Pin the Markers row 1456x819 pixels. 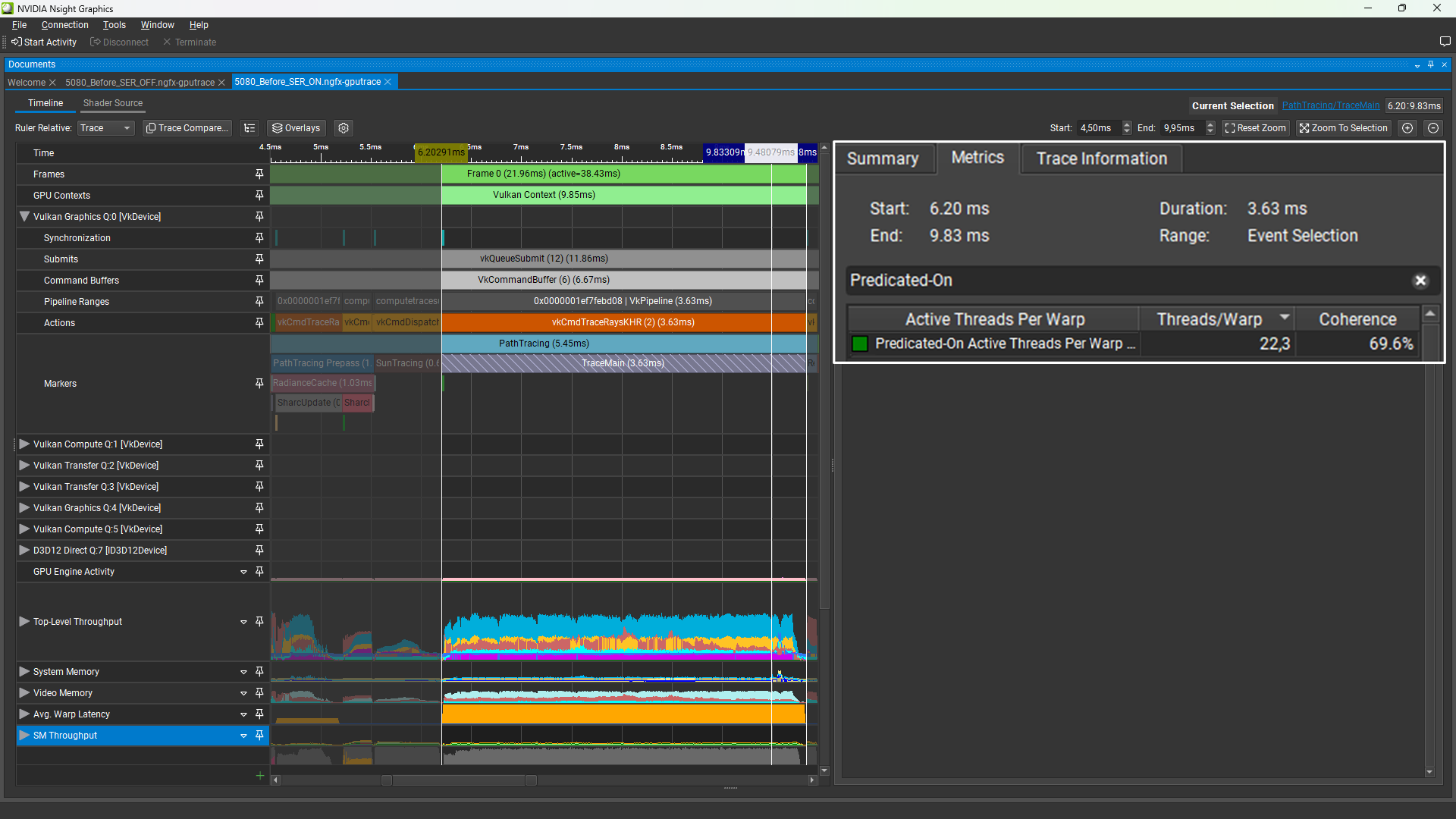(x=259, y=384)
